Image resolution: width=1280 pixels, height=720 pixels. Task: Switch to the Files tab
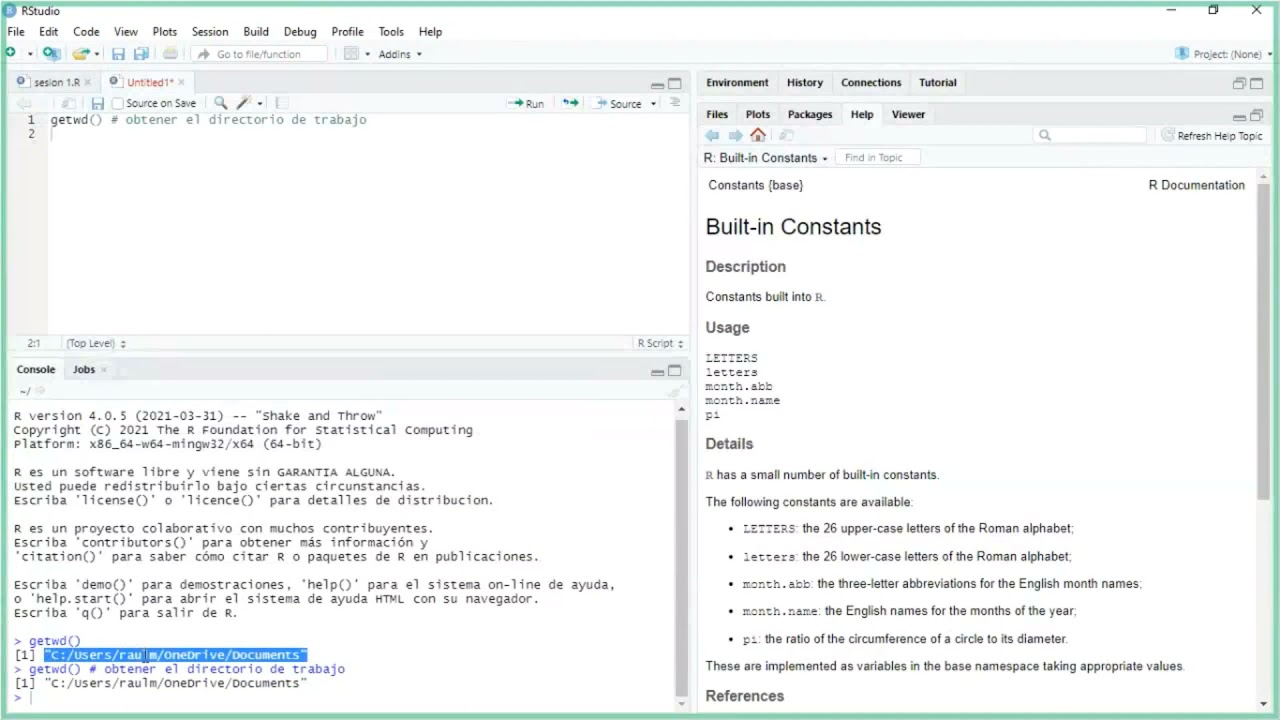(717, 114)
